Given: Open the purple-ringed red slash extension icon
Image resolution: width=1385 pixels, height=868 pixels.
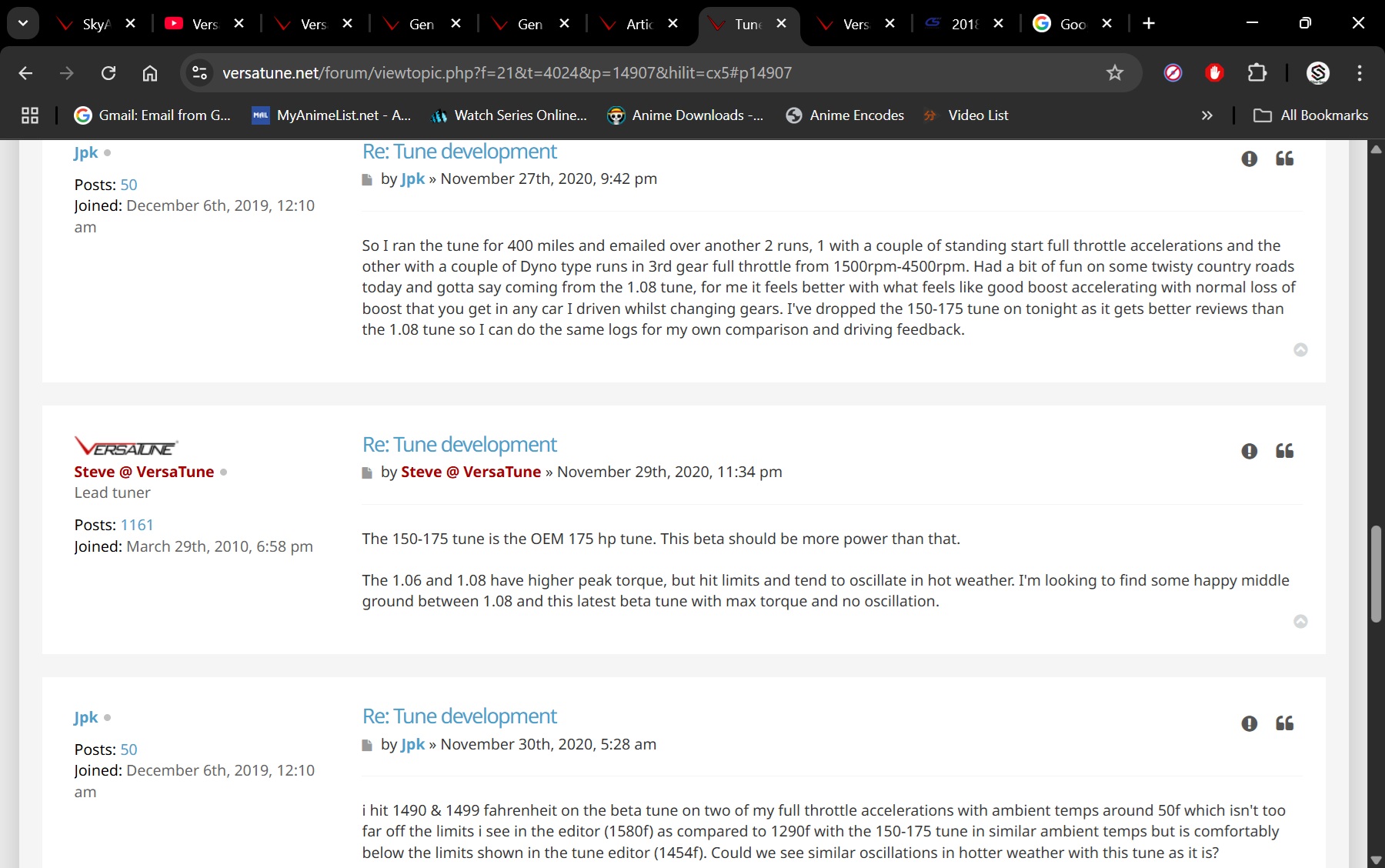Looking at the screenshot, I should 1173,73.
